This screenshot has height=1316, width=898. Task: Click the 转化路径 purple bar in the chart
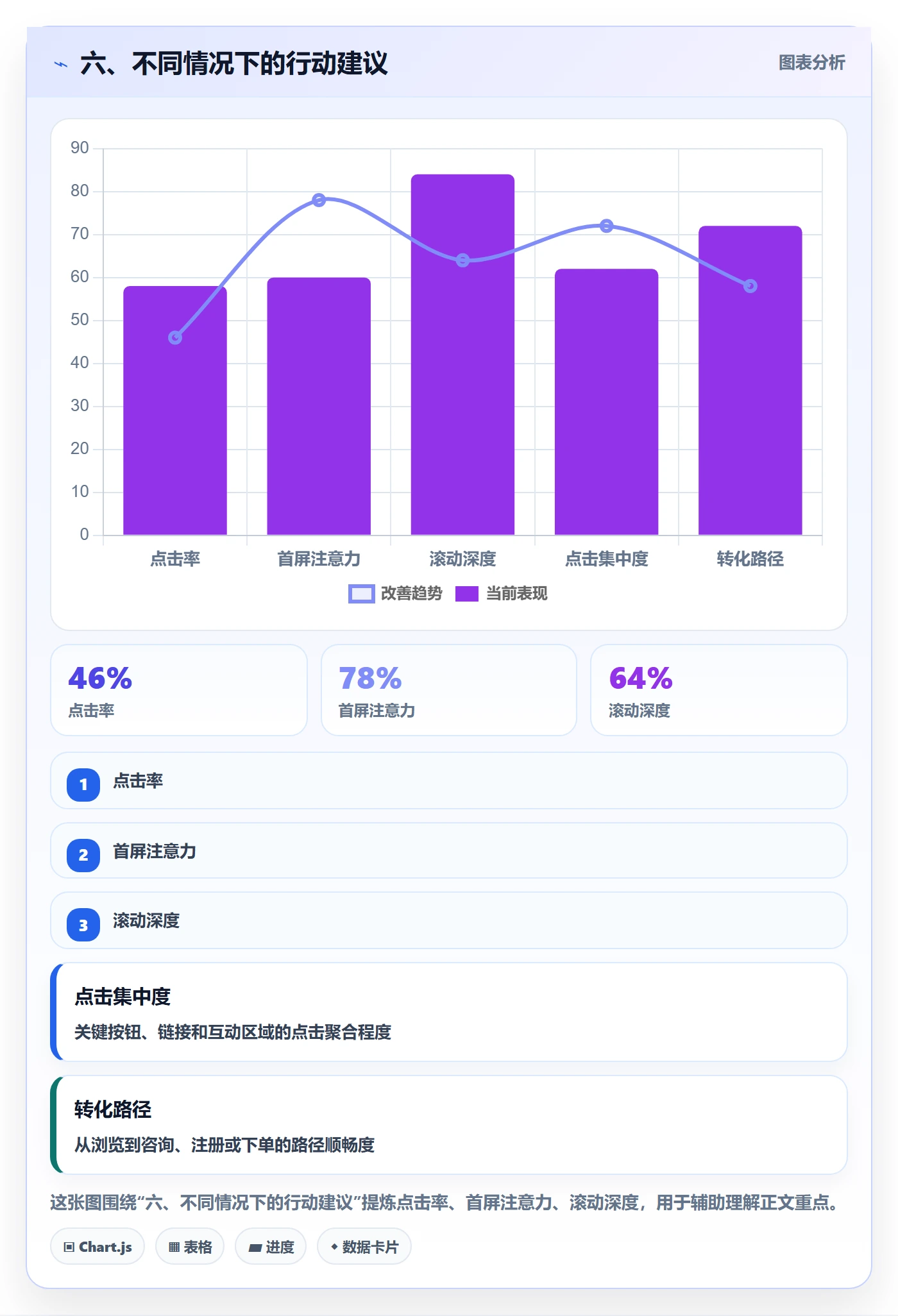coord(750,380)
